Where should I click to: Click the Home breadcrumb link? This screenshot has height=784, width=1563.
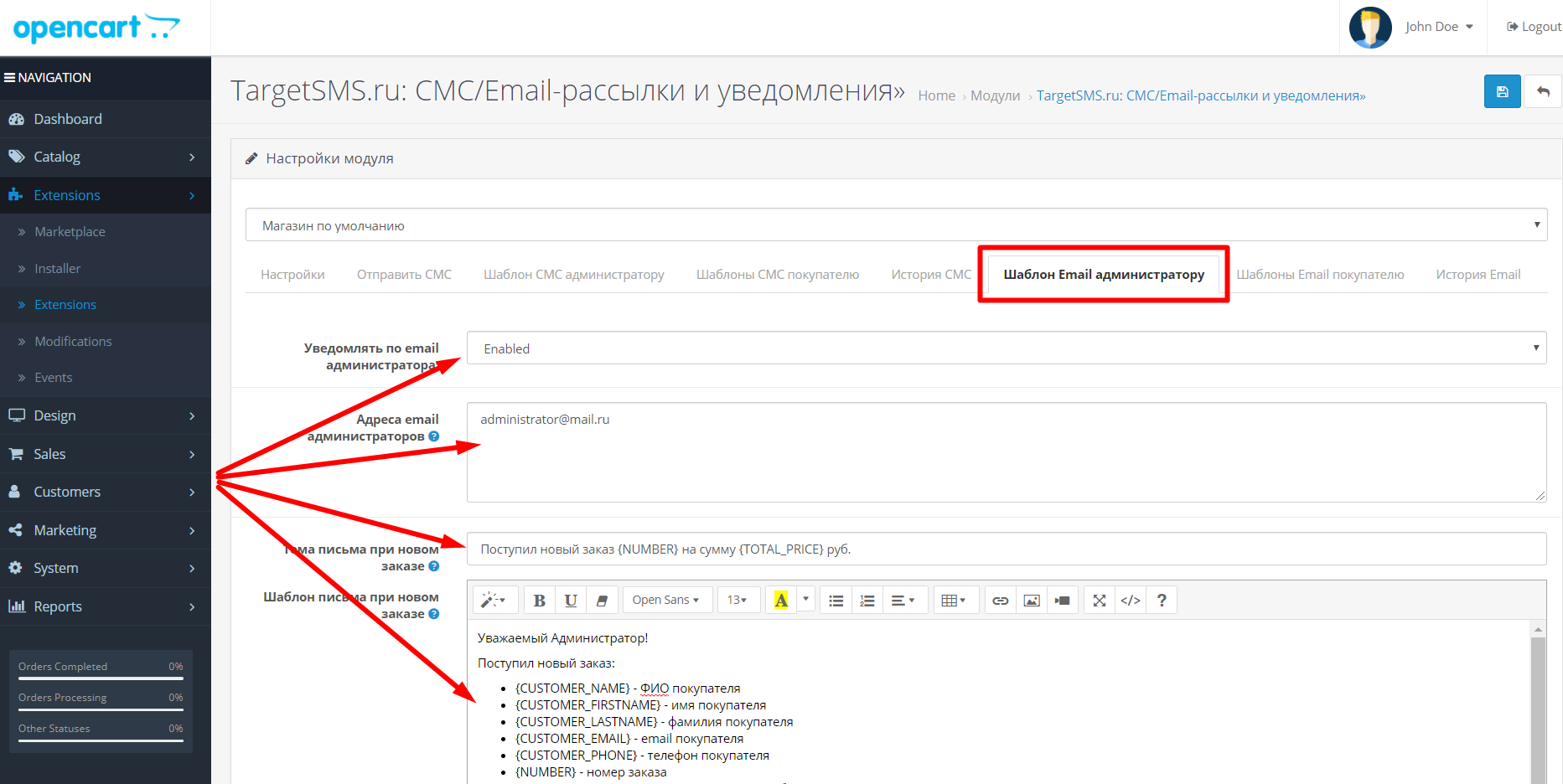pos(936,95)
